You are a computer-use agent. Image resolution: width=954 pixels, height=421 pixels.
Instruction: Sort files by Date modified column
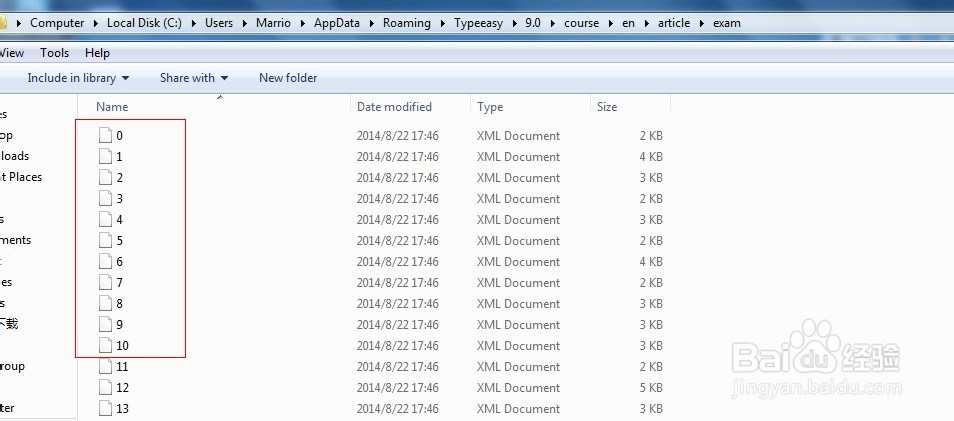(x=394, y=106)
